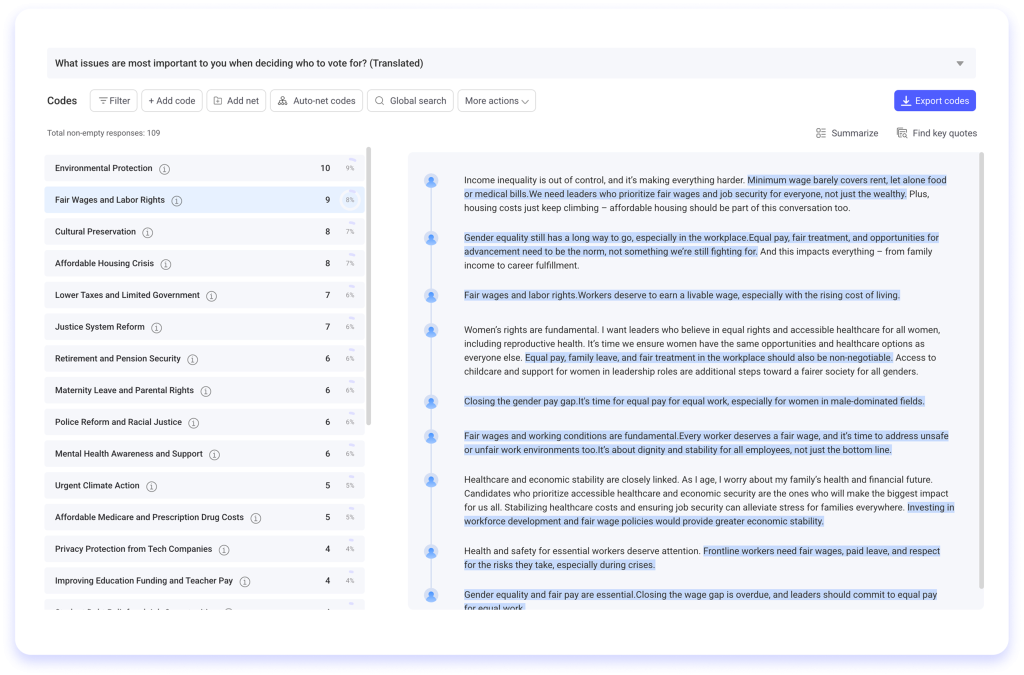Open the More actions dropdown
Image resolution: width=1024 pixels, height=675 pixels.
coord(497,101)
